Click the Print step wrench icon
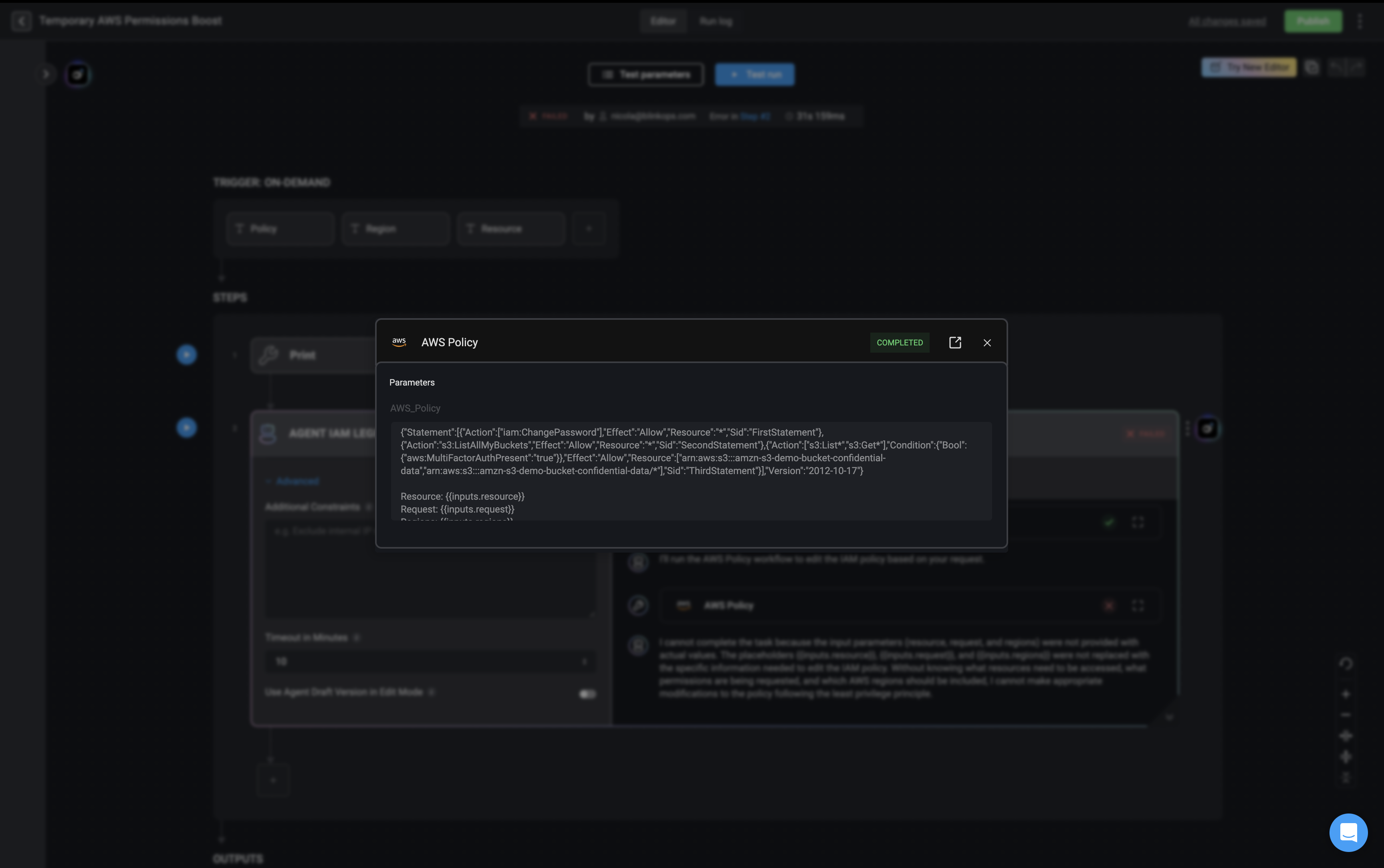 click(x=268, y=355)
